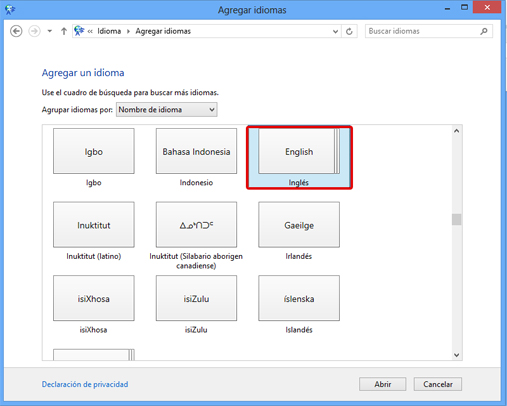Click the vertical scrollbar thumb
Screen dimensions: 507x406
[456, 219]
